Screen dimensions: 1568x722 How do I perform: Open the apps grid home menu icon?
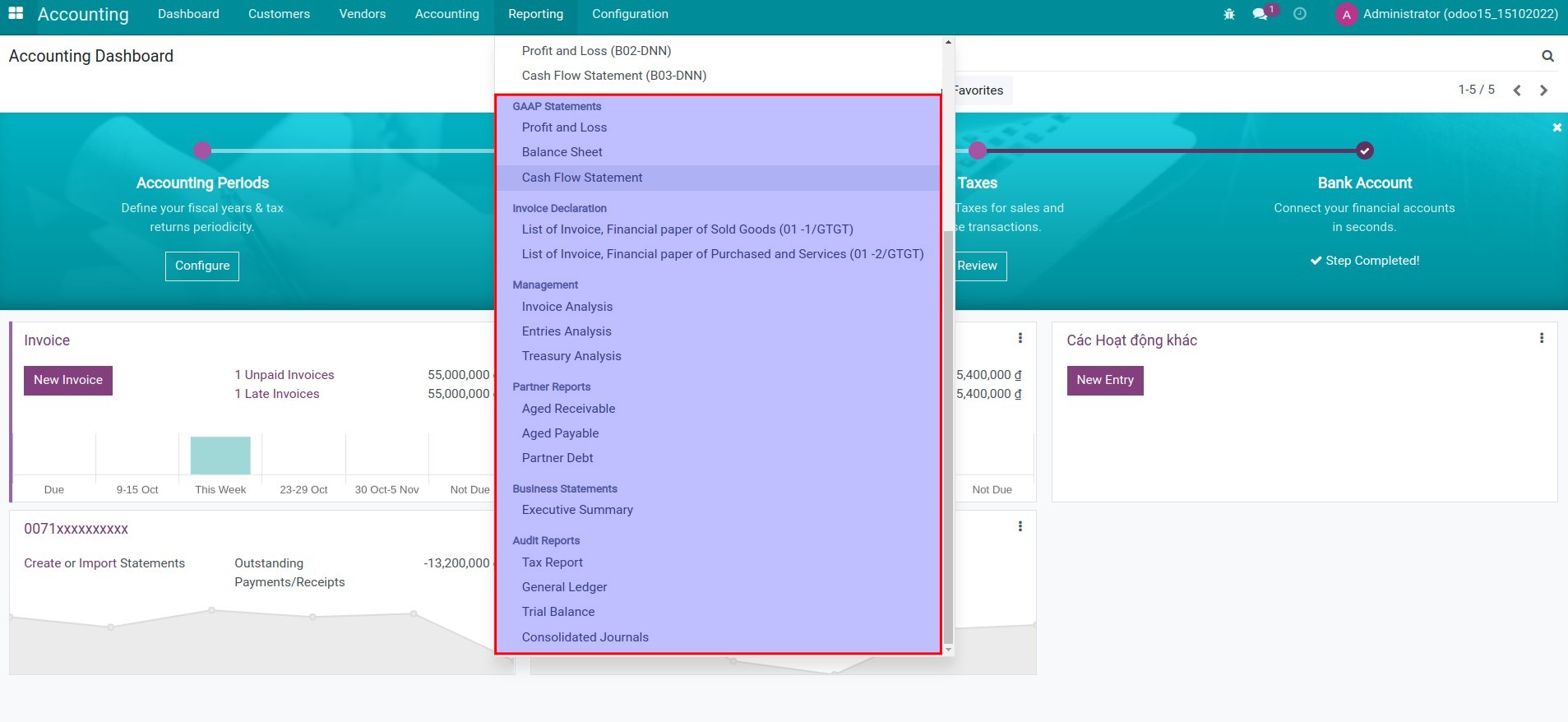(x=16, y=14)
